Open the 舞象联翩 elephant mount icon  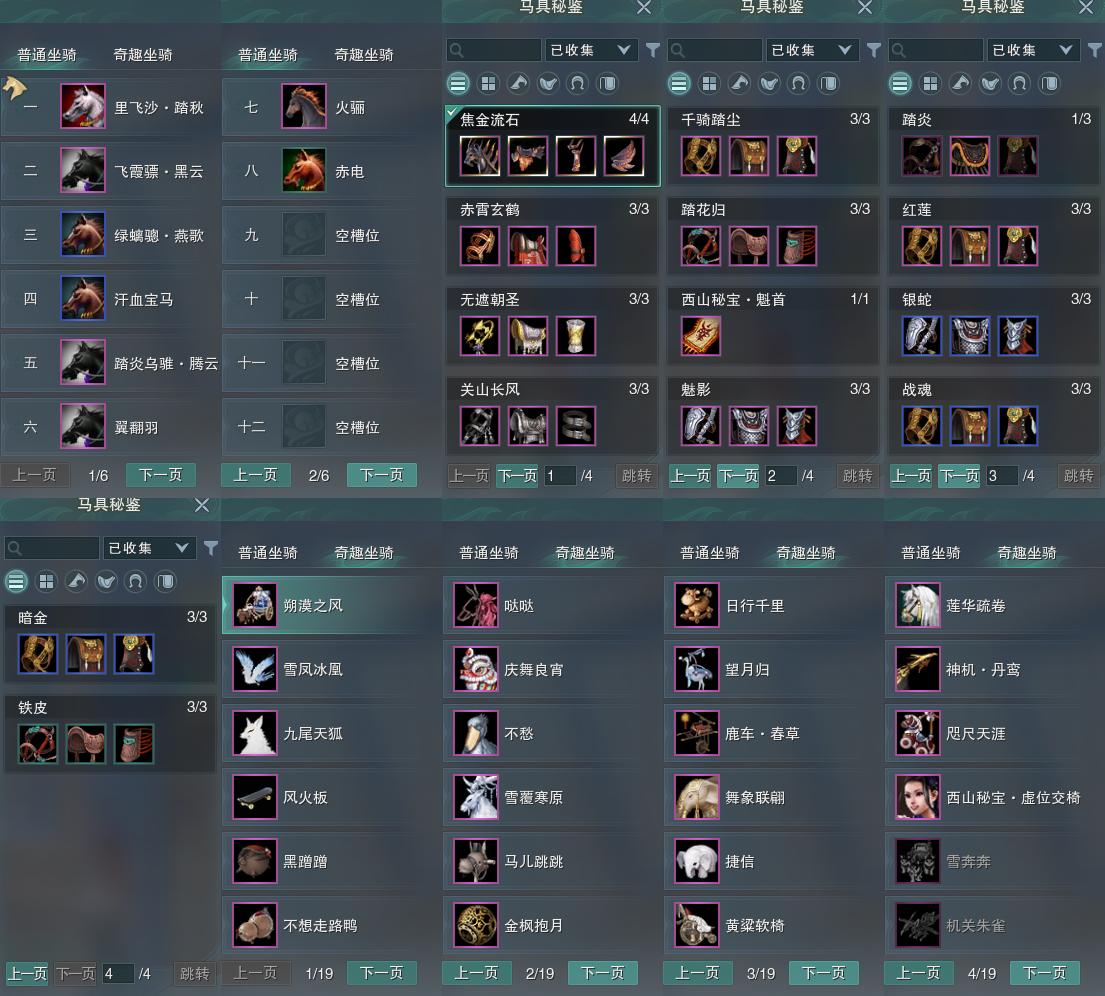tap(696, 797)
